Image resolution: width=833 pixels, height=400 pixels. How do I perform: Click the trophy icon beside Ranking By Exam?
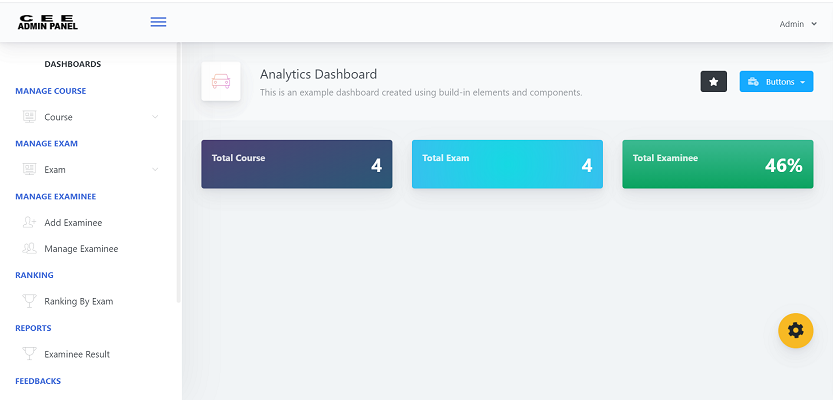[x=30, y=301]
